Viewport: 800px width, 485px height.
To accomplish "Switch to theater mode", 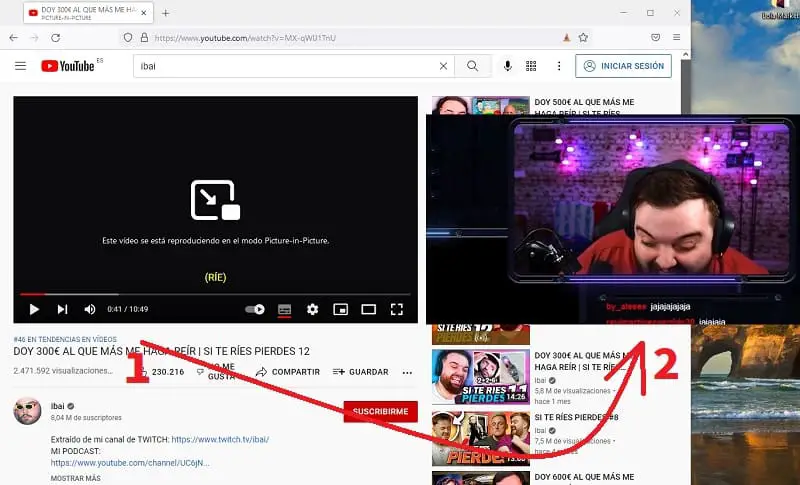I will pos(368,309).
